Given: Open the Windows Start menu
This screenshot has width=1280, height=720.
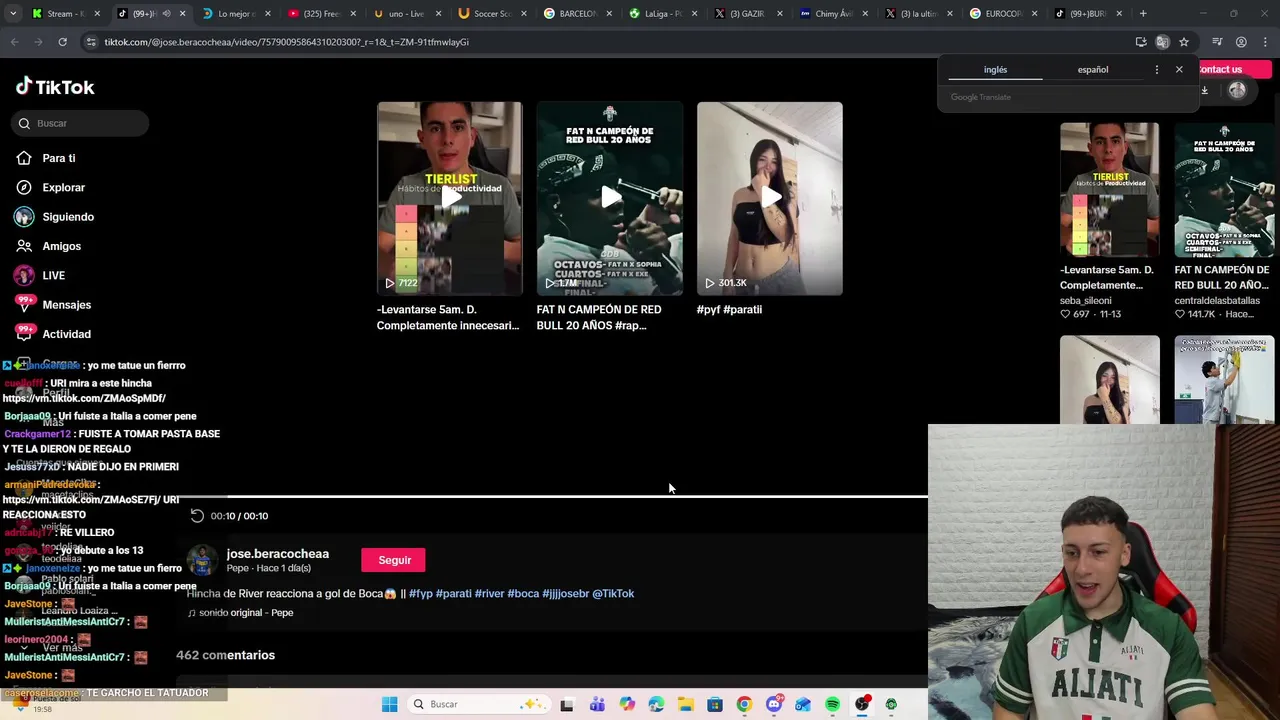Looking at the screenshot, I should point(389,705).
